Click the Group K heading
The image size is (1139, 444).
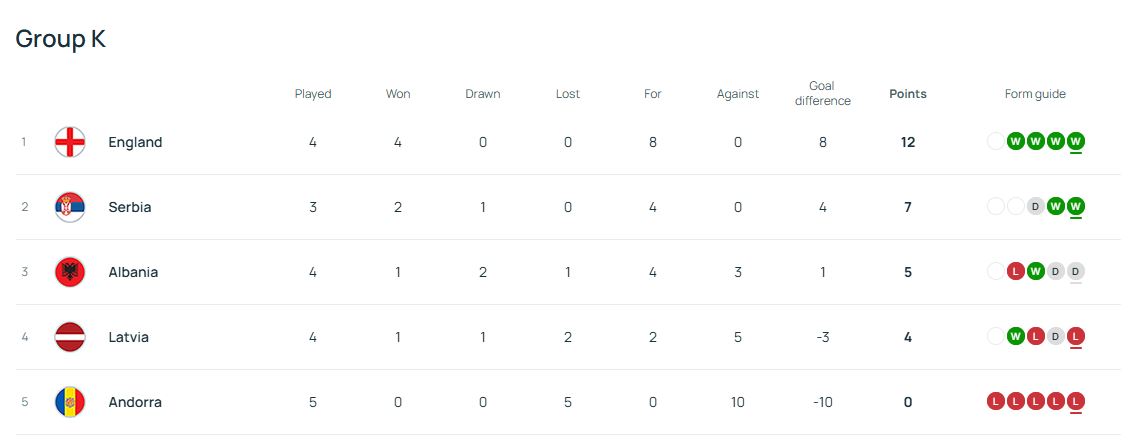click(x=60, y=39)
